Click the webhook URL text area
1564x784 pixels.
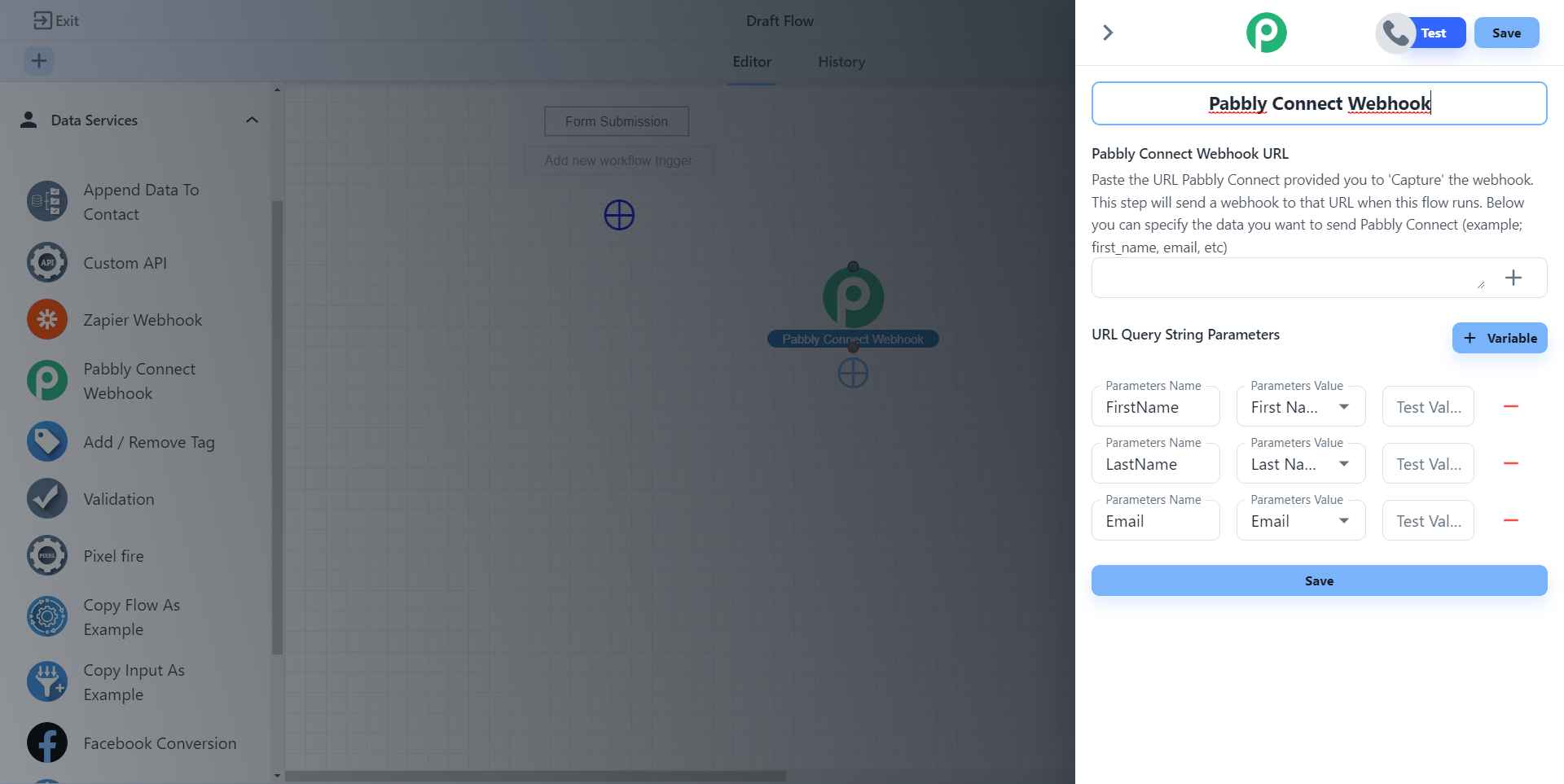tap(1290, 278)
